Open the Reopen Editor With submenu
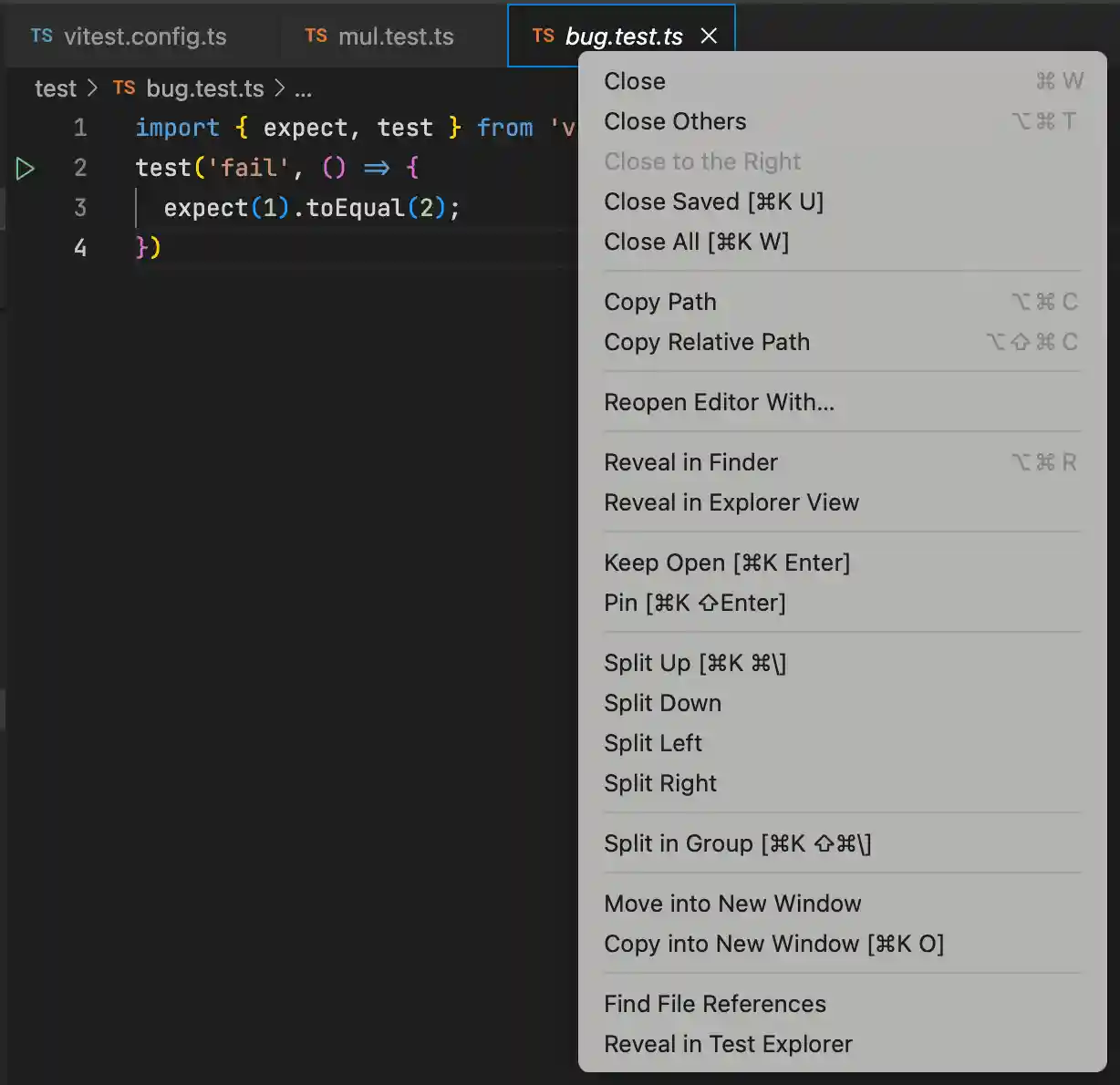Viewport: 1120px width, 1085px height. point(720,402)
